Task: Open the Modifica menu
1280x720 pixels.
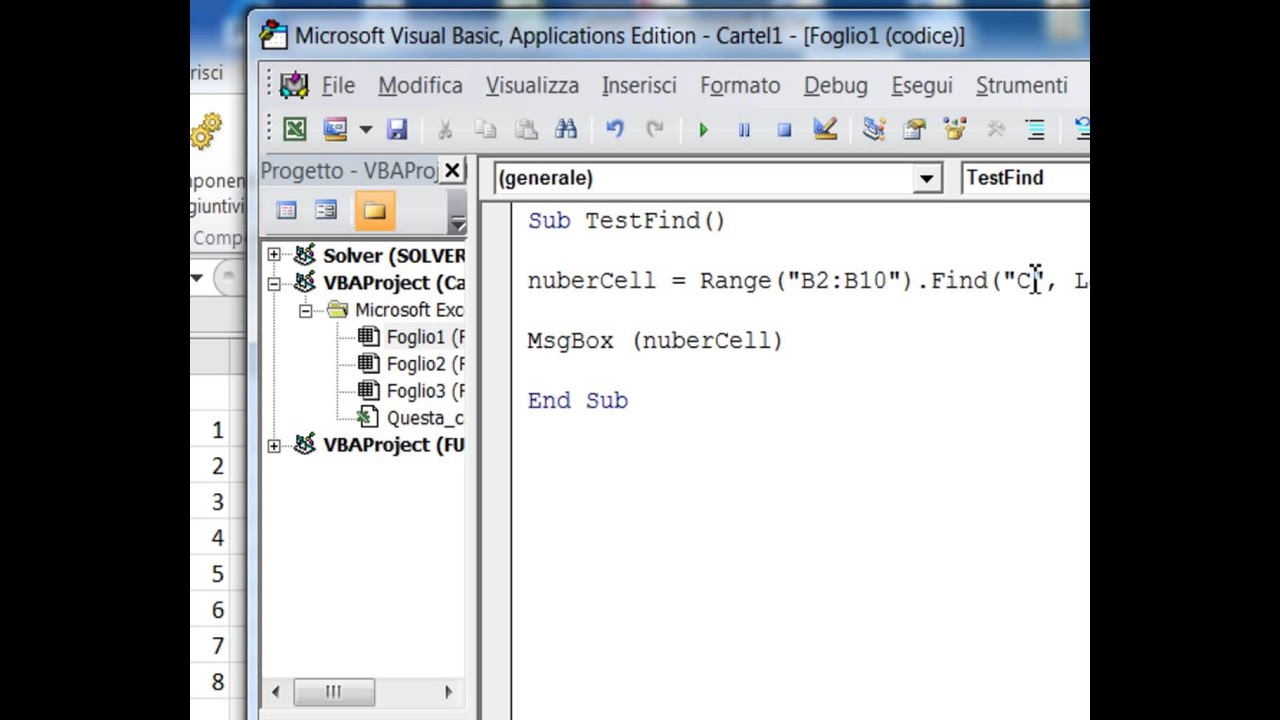Action: [420, 86]
